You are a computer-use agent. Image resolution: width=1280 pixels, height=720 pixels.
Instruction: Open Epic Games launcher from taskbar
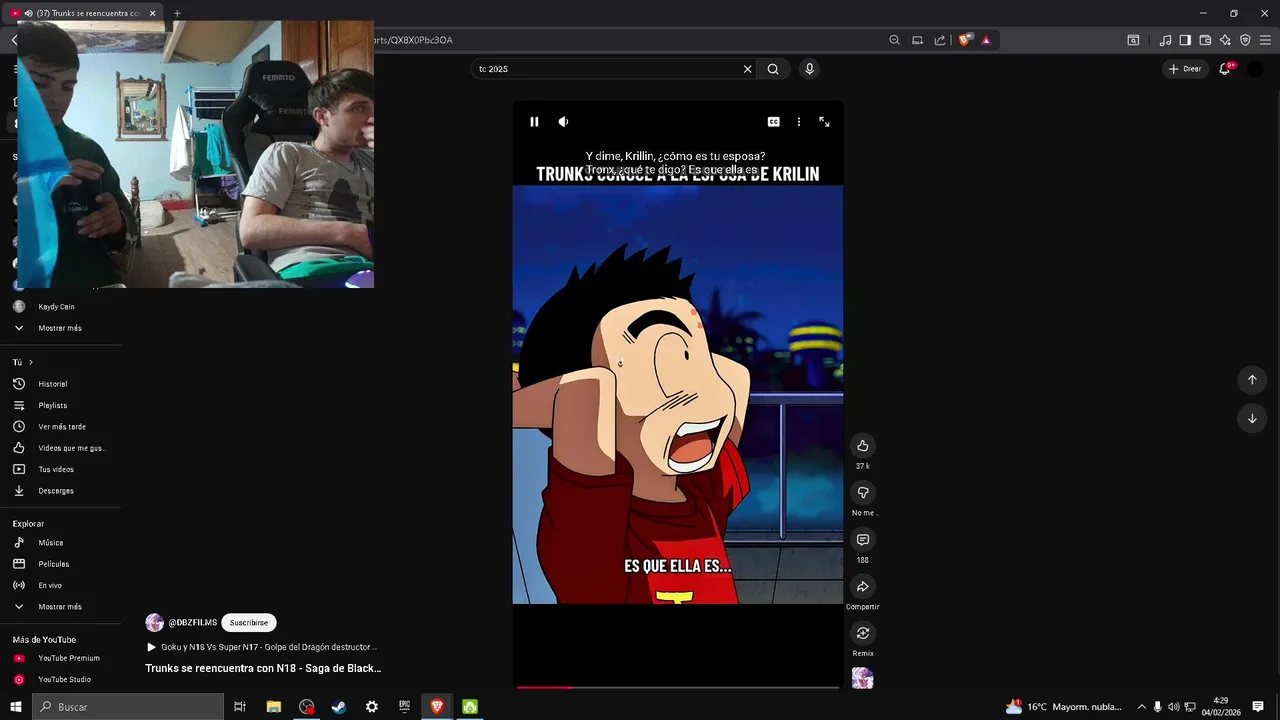[404, 707]
